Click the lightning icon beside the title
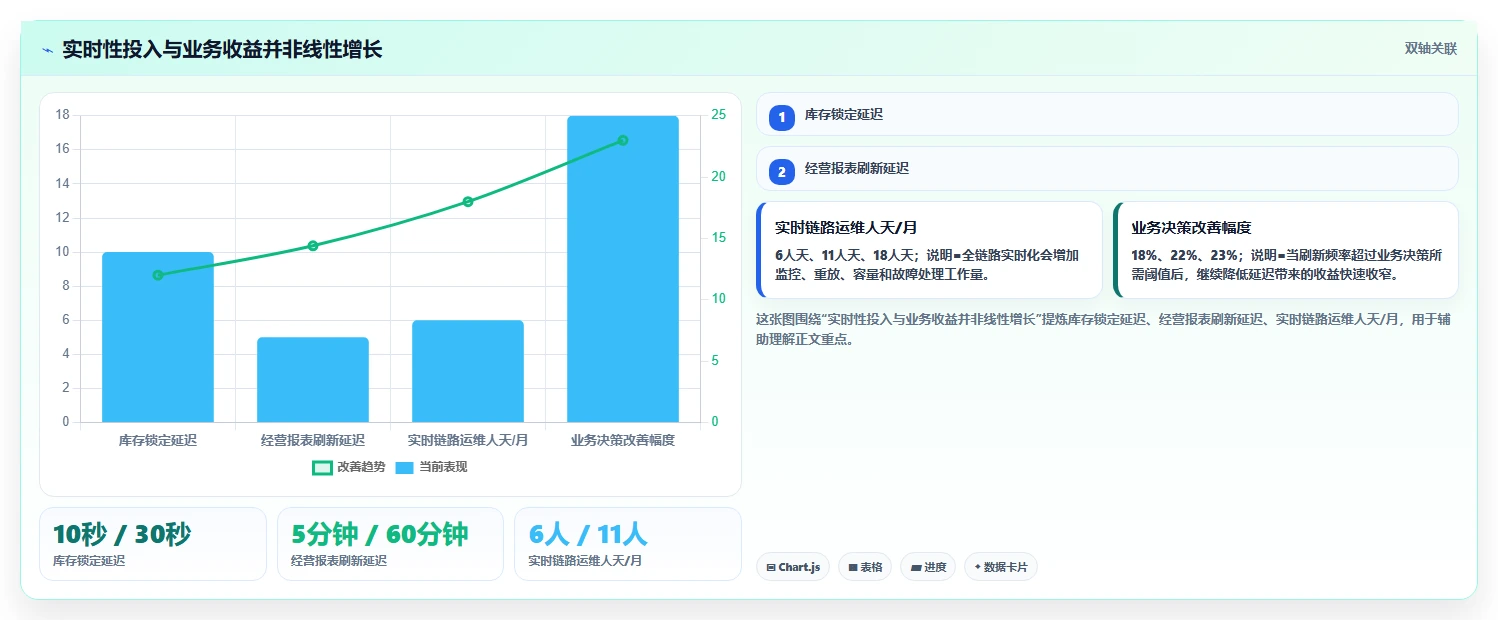The height and width of the screenshot is (620, 1498). tap(47, 50)
